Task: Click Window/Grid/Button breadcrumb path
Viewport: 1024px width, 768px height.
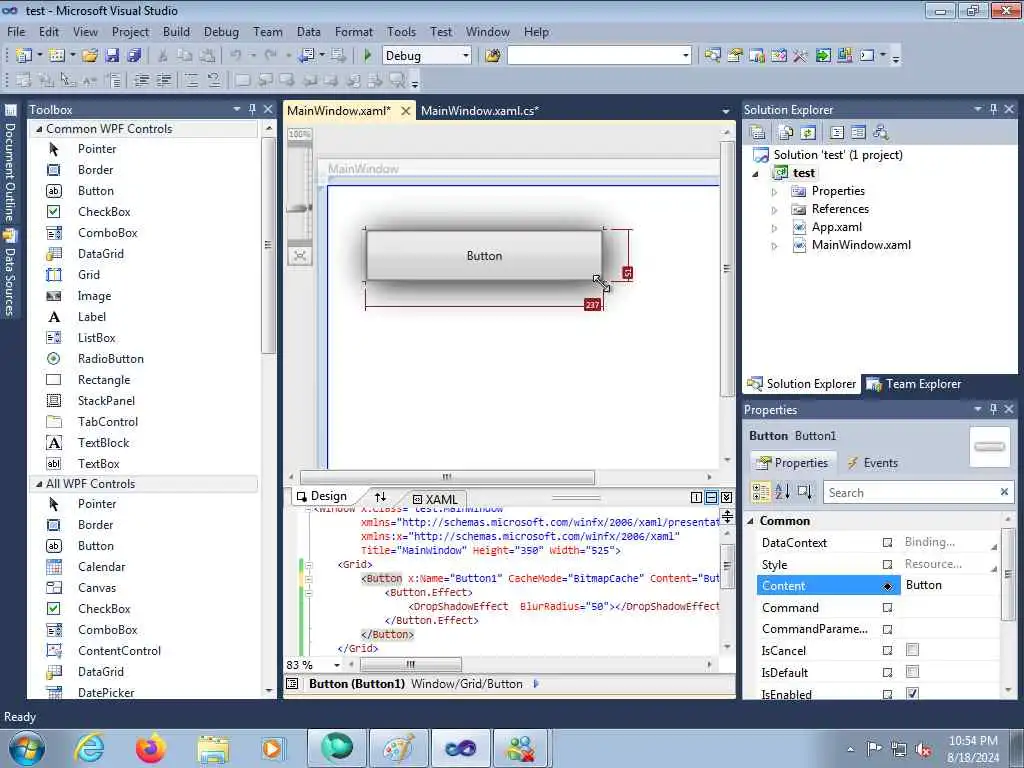Action: 467,684
